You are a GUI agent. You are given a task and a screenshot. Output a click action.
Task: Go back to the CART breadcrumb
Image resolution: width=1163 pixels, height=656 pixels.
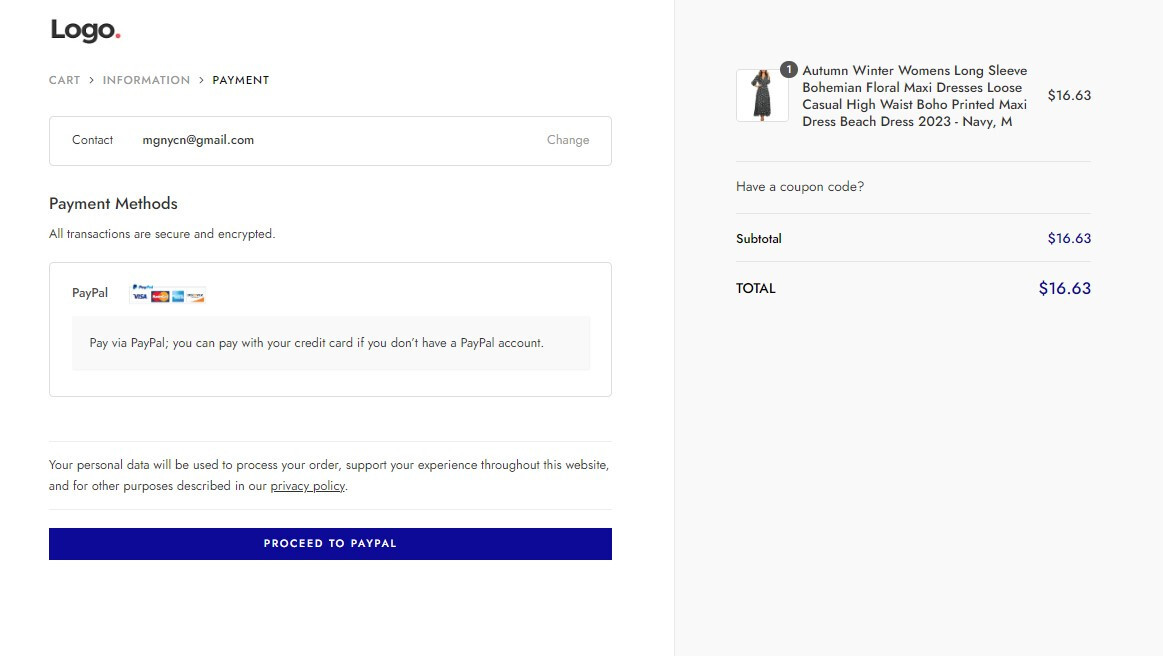click(x=65, y=80)
